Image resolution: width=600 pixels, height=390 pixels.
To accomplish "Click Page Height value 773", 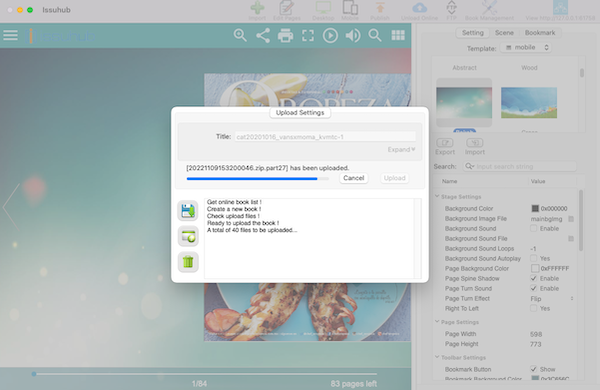I will point(536,344).
